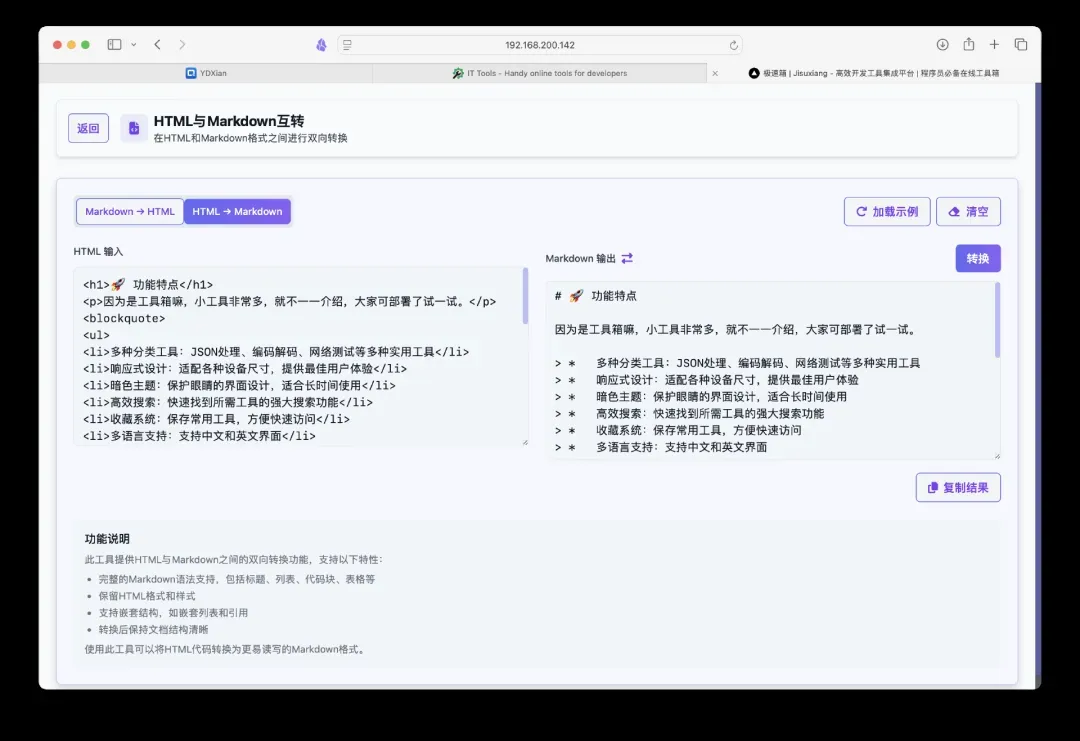Screen dimensions: 1080x741
Task: Click the swap icon beside Markdown 输出
Action: click(x=627, y=259)
